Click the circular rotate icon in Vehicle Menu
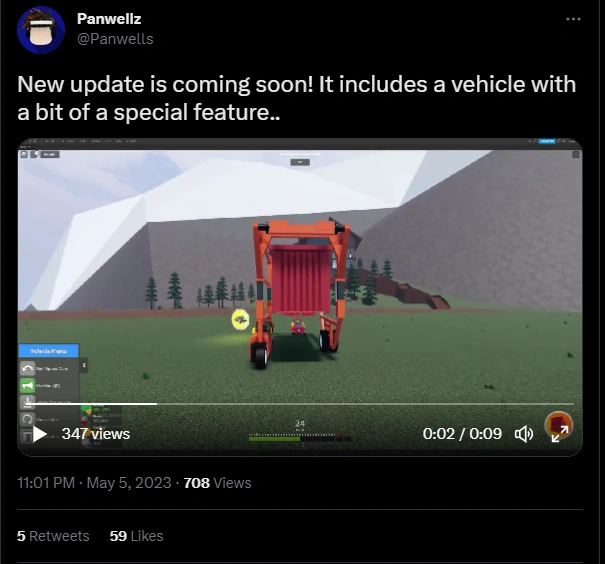605x564 pixels. (27, 419)
